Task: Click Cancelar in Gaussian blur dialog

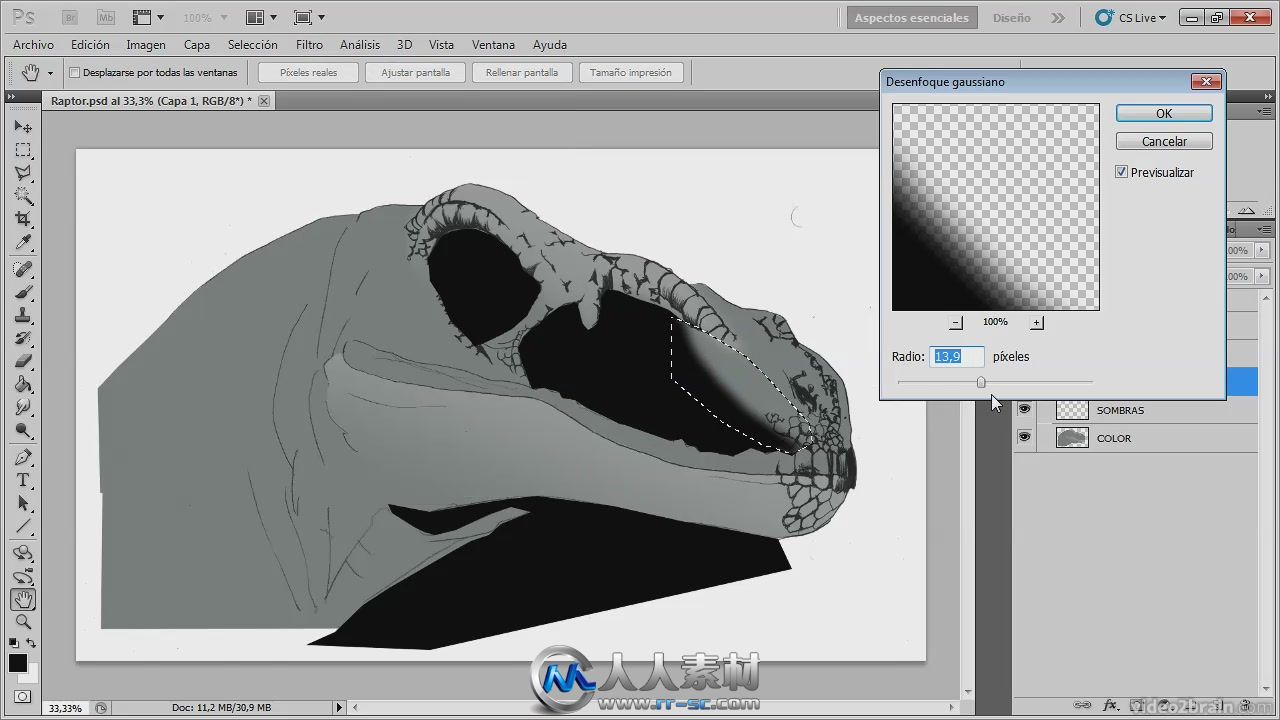Action: [1164, 141]
